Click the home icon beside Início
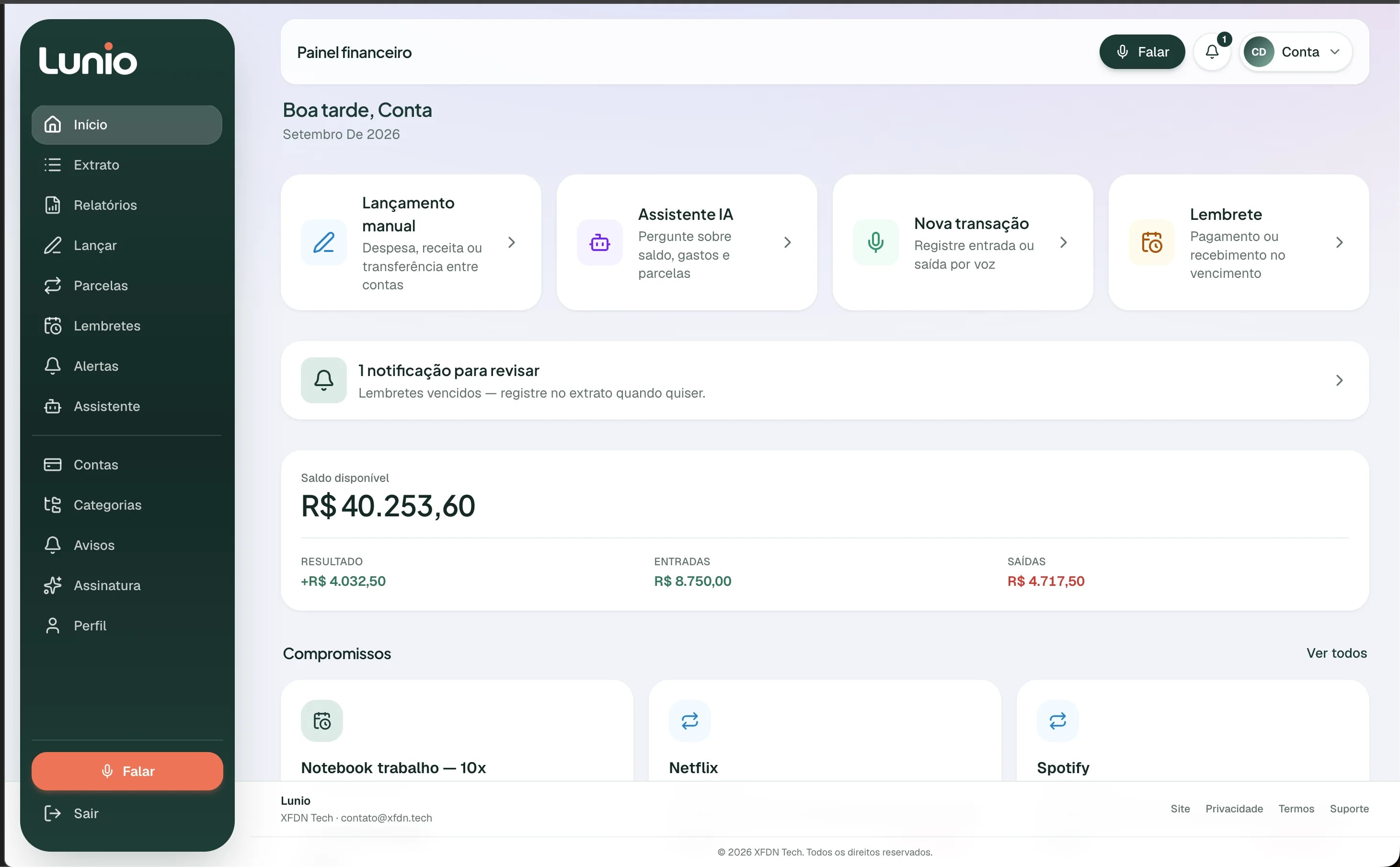The width and height of the screenshot is (1400, 867). (x=53, y=125)
